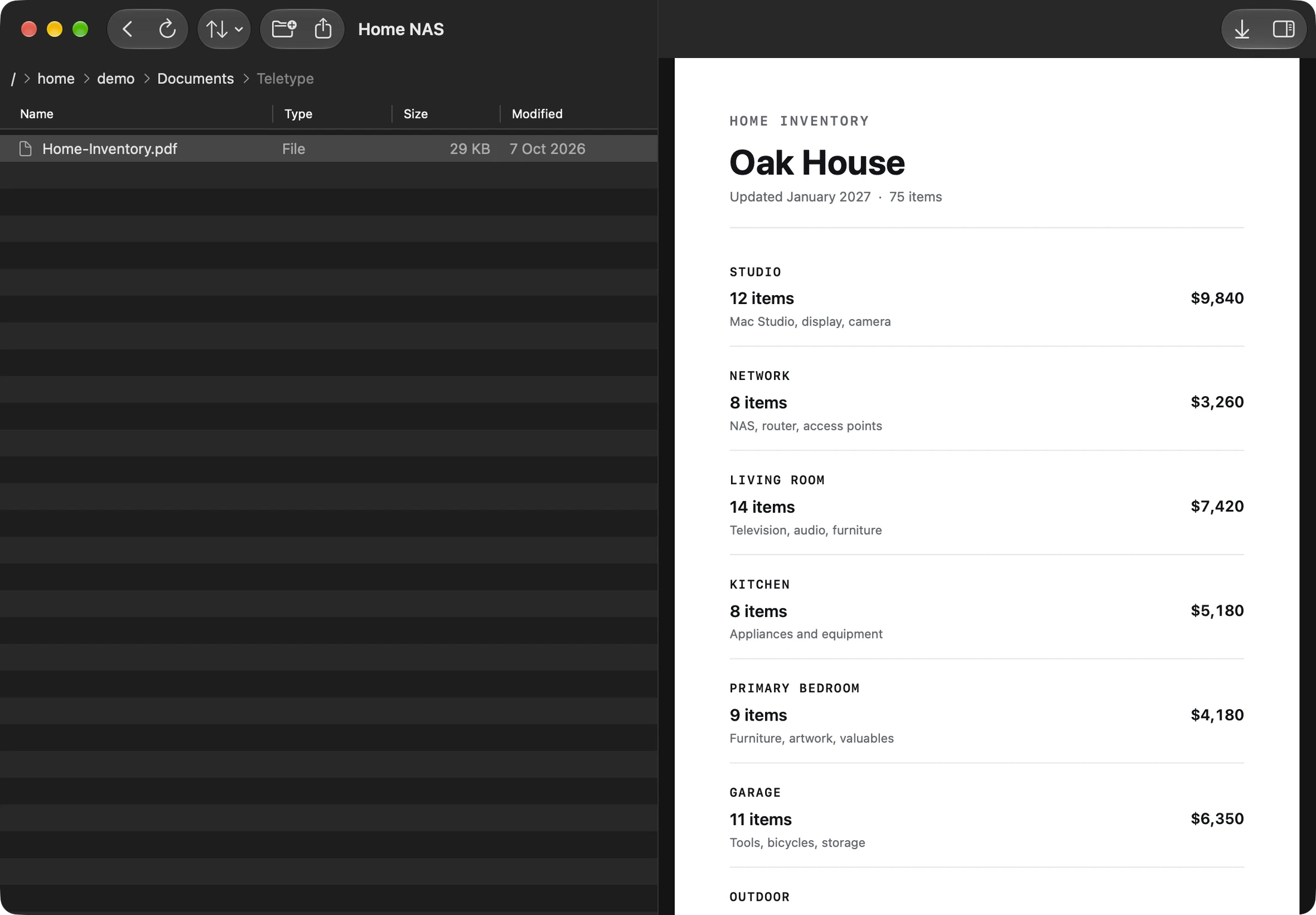
Task: Click the Garage total $6,350
Action: [x=1217, y=819]
